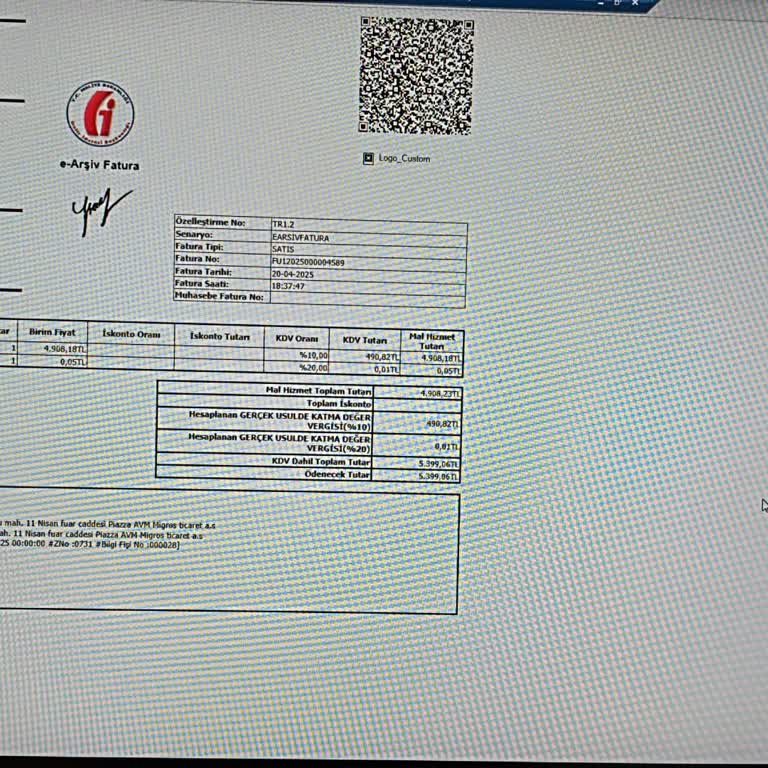Click the 'Fatura Saati:' label

[201, 283]
